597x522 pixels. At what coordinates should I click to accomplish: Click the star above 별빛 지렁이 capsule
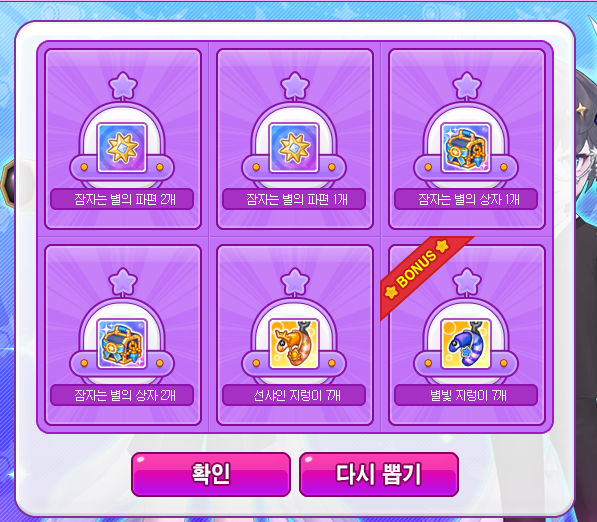point(467,282)
